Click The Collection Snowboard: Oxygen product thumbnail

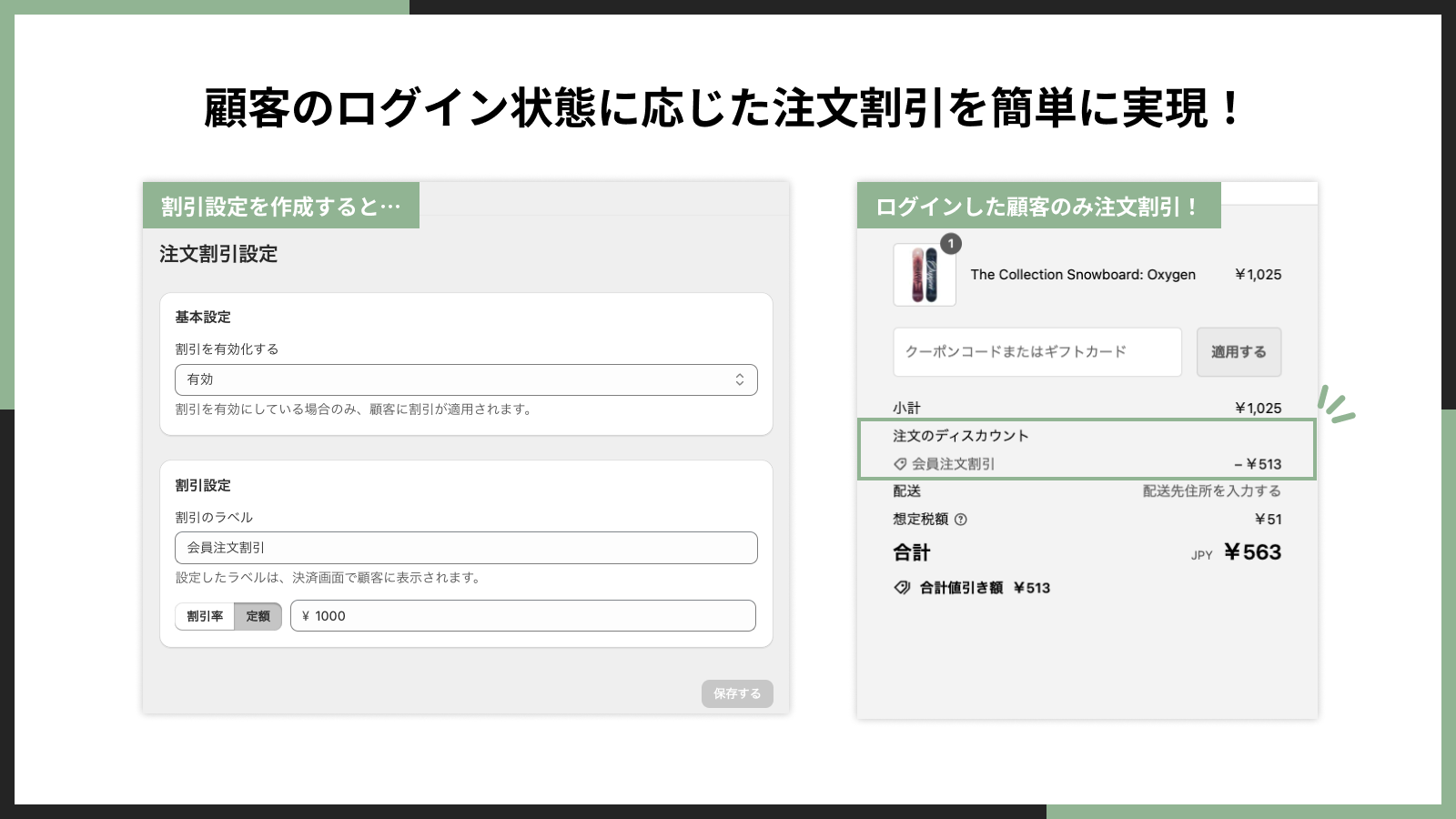pos(924,274)
